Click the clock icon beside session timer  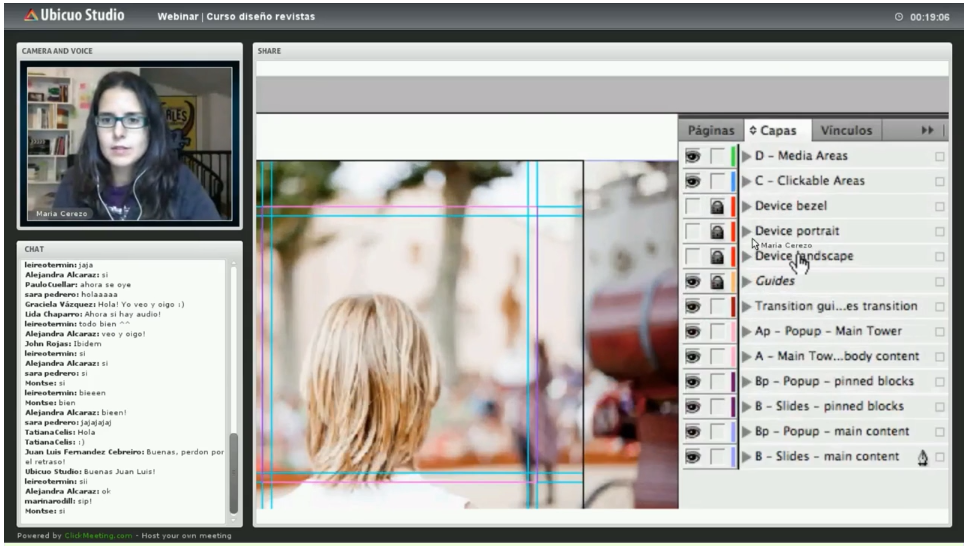point(898,17)
